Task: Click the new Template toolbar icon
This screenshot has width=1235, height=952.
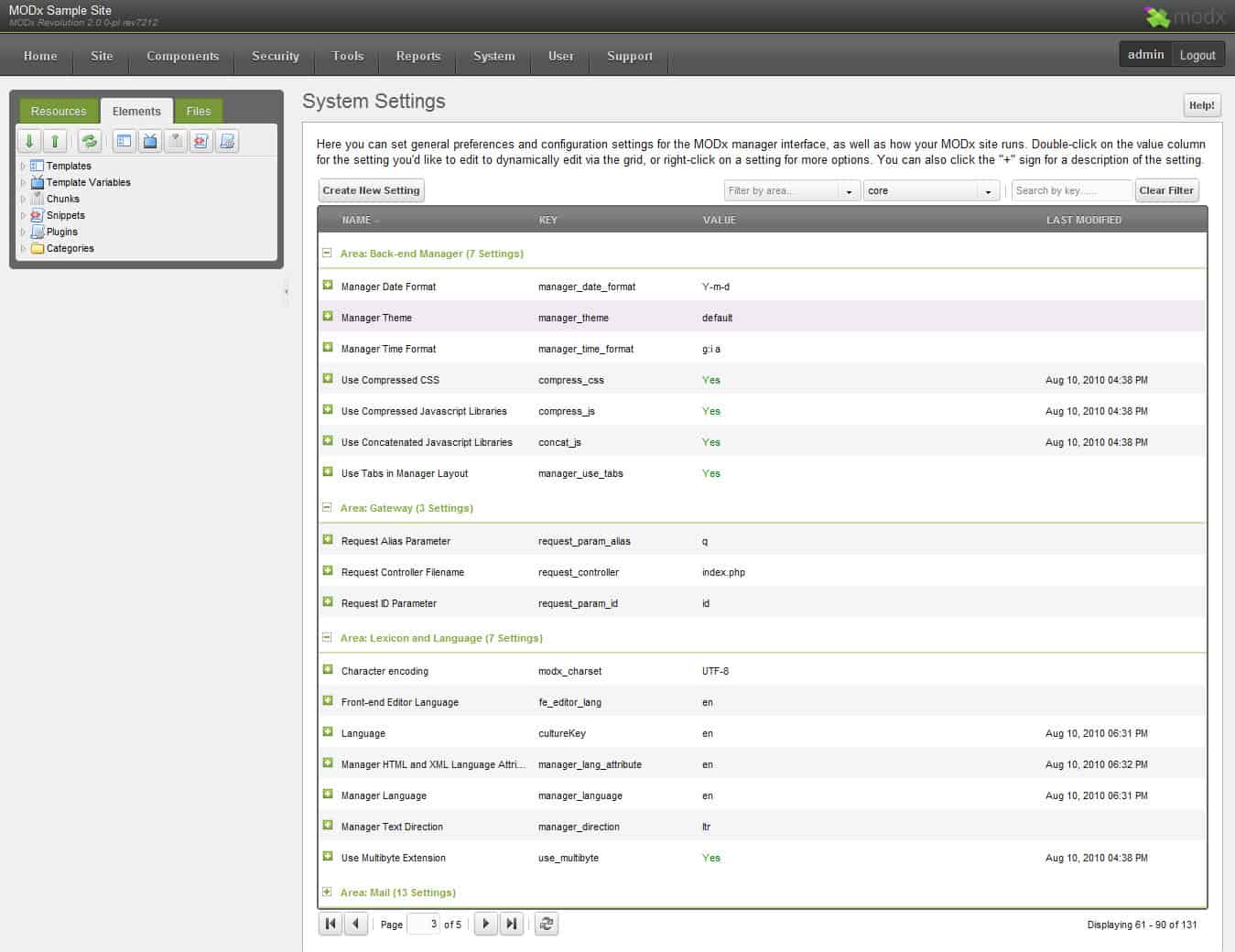Action: point(125,141)
